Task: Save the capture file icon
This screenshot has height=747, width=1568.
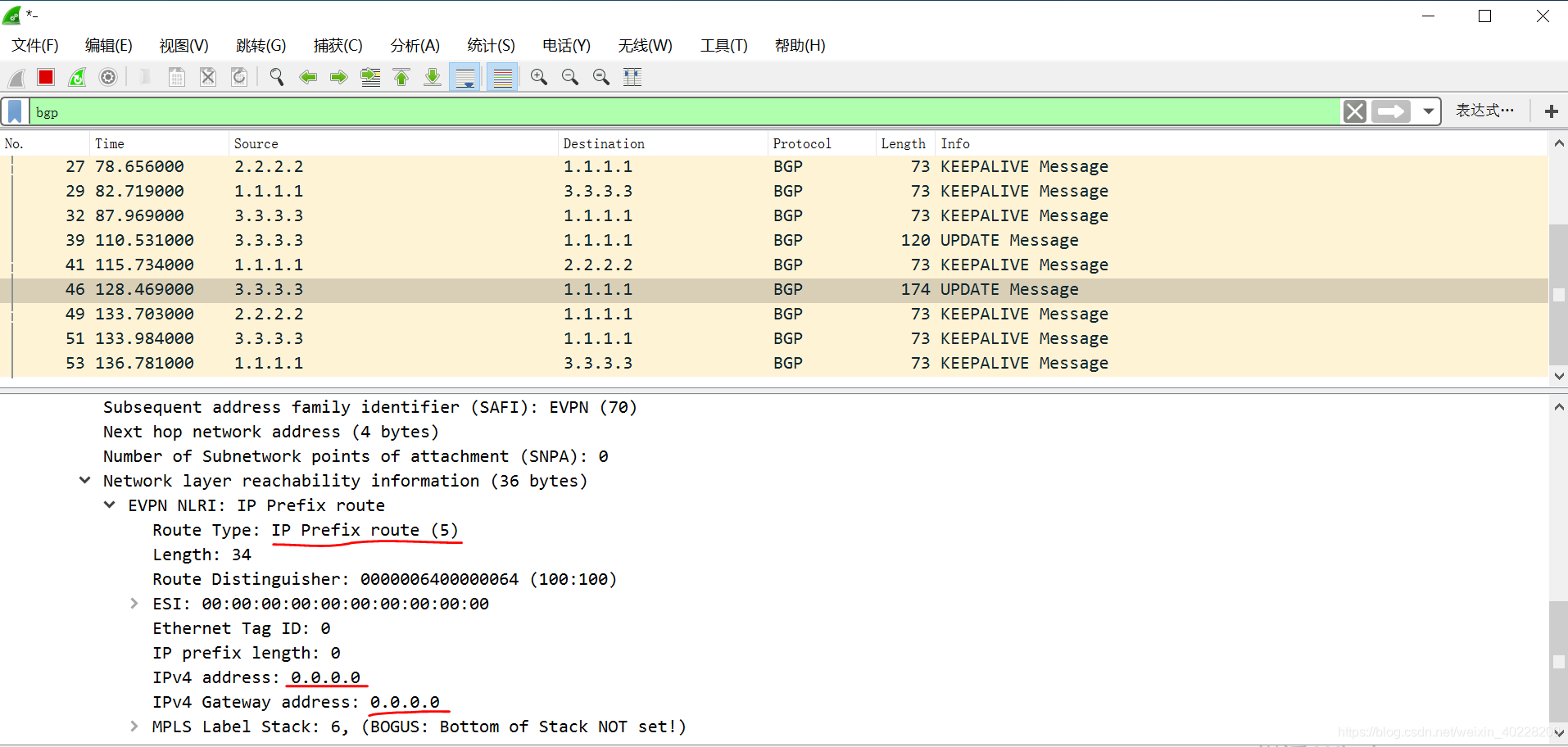Action: coord(176,78)
